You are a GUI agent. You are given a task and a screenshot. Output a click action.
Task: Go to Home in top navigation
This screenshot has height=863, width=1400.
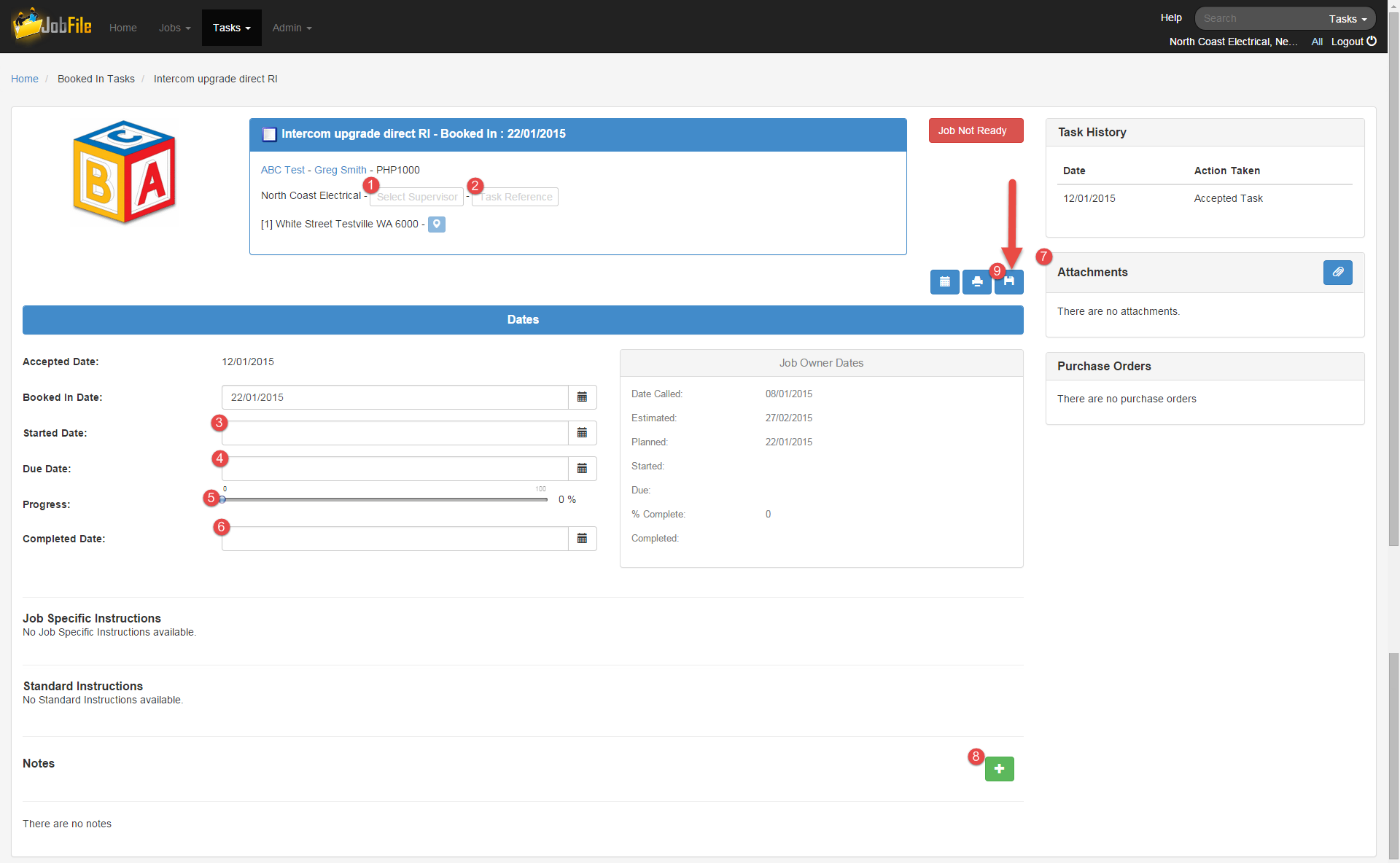point(122,28)
